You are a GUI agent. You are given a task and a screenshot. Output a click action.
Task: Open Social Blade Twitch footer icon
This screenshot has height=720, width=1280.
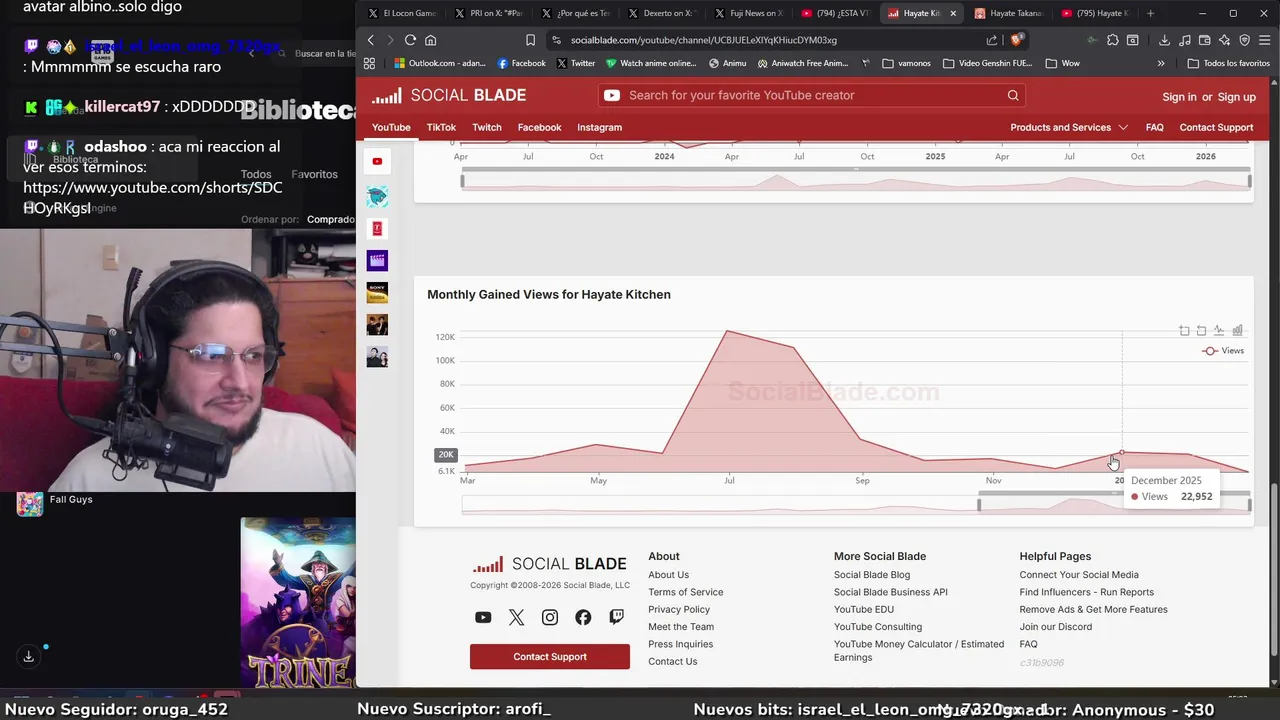click(616, 617)
